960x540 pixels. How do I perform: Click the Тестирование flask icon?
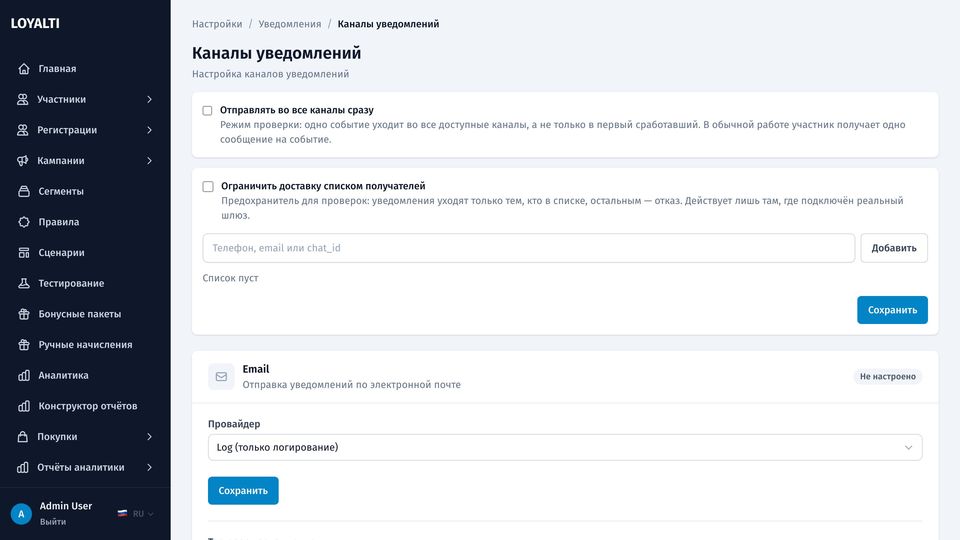24,283
